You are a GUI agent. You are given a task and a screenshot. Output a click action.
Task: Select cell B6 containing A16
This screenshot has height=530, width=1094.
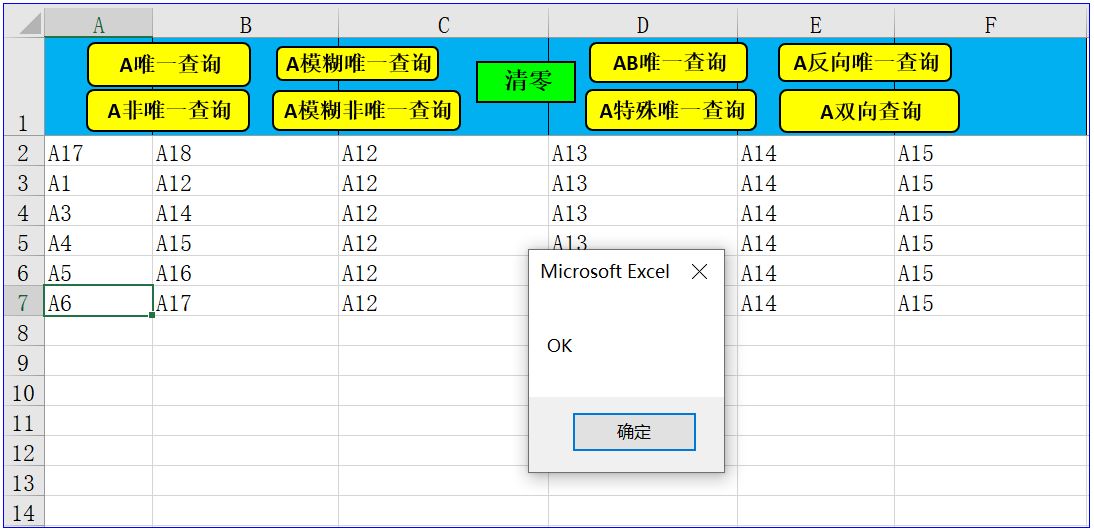pyautogui.click(x=246, y=271)
